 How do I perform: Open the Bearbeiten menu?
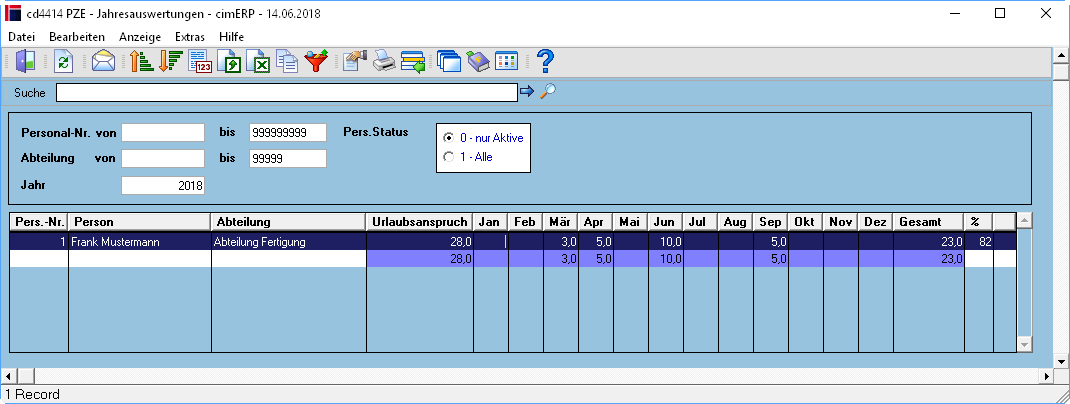[x=77, y=37]
